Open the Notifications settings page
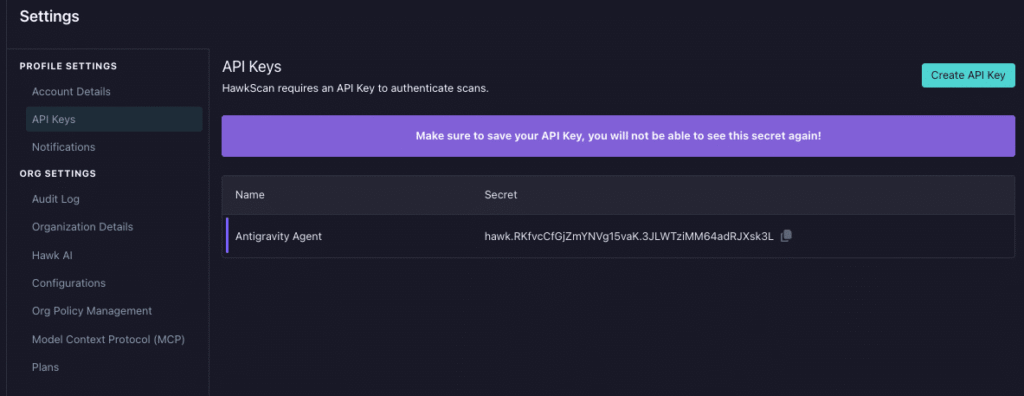 (x=63, y=147)
